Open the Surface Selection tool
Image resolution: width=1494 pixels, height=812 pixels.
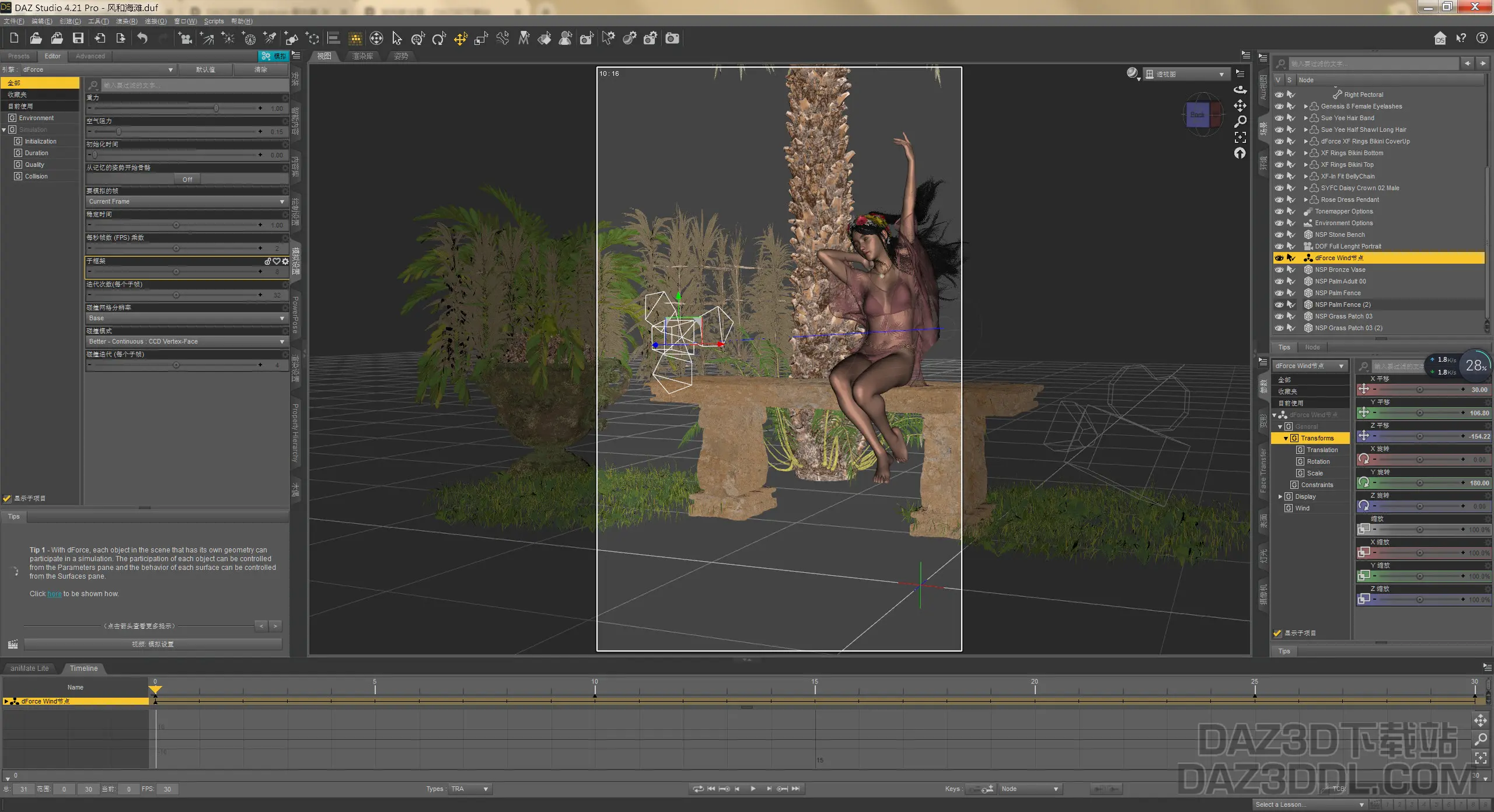(544, 38)
